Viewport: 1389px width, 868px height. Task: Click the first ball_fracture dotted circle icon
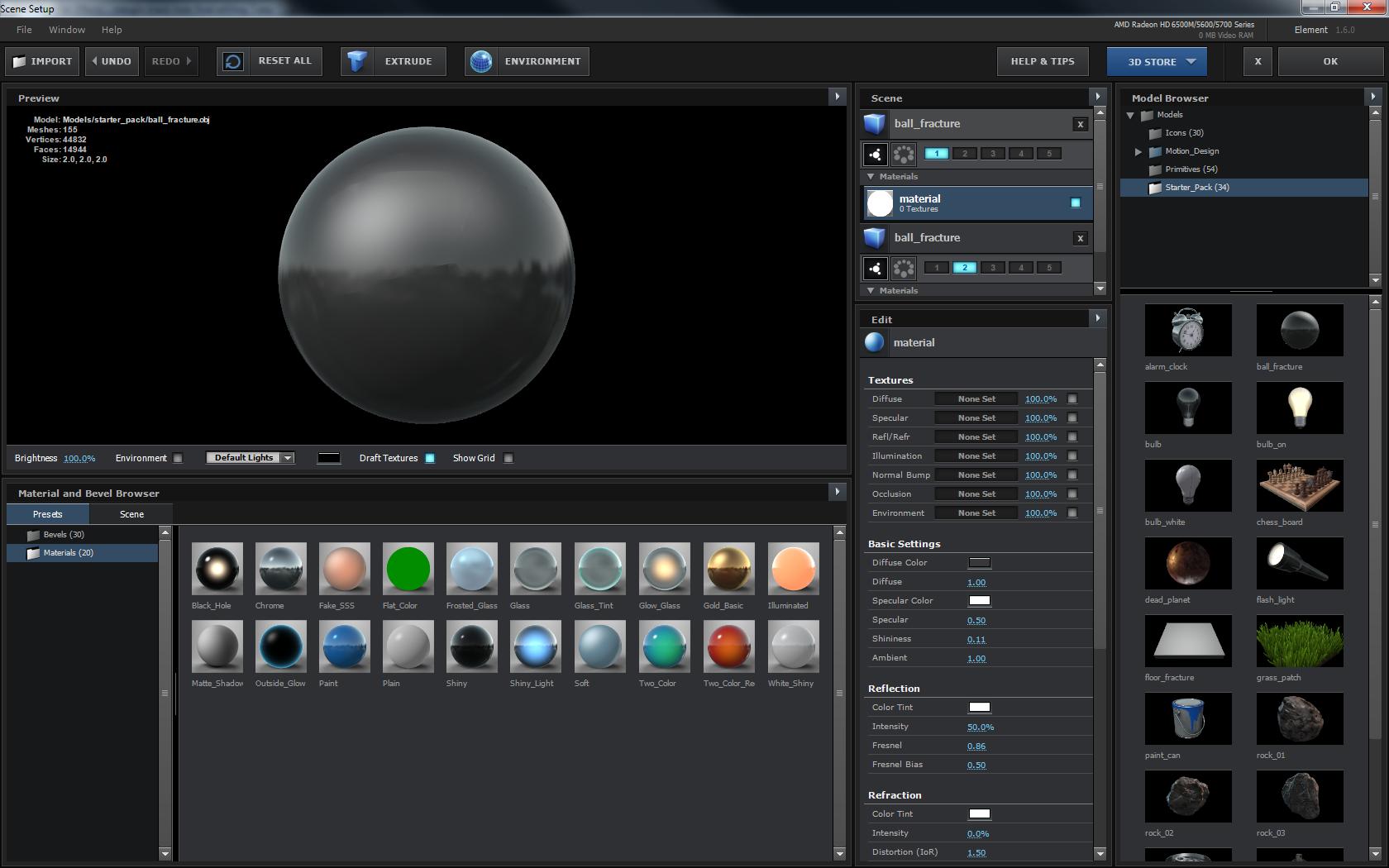pyautogui.click(x=904, y=154)
